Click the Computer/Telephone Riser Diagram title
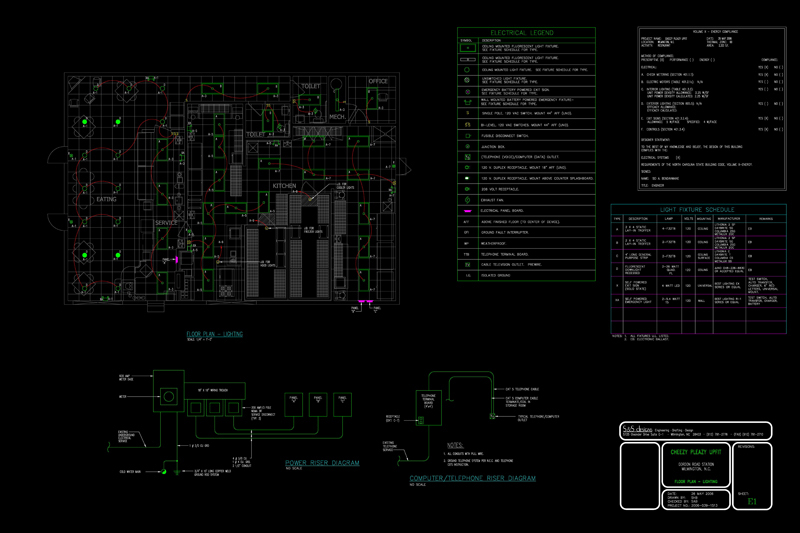The width and height of the screenshot is (800, 533). click(x=473, y=479)
